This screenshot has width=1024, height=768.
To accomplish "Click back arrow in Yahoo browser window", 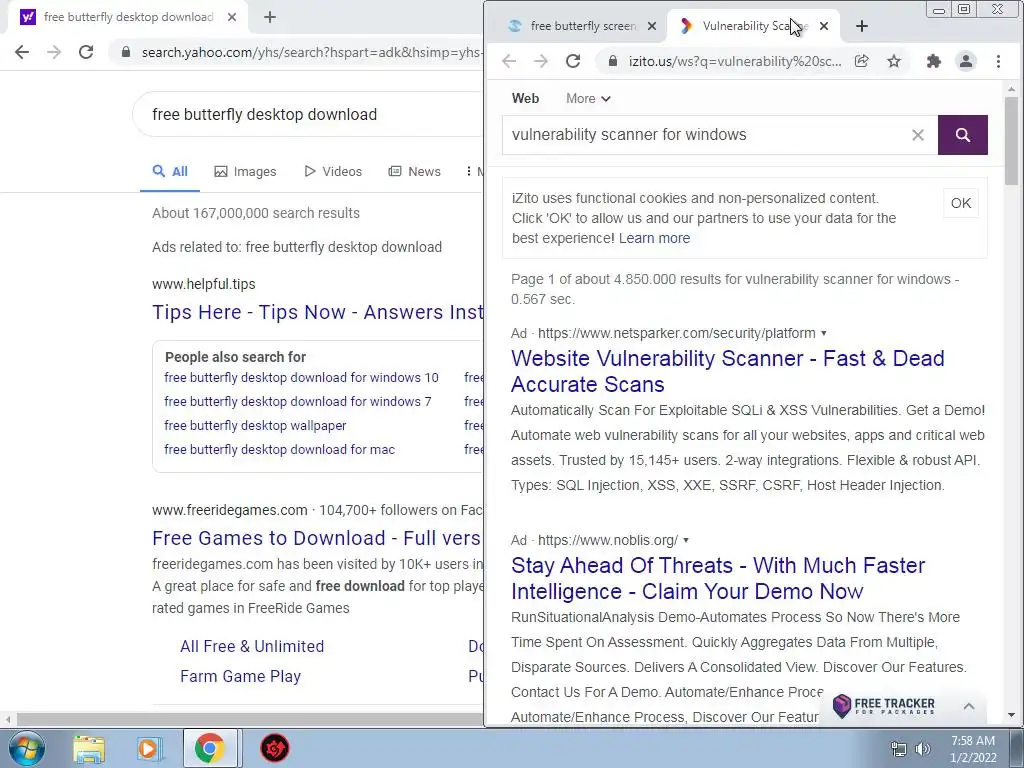I will click(22, 52).
